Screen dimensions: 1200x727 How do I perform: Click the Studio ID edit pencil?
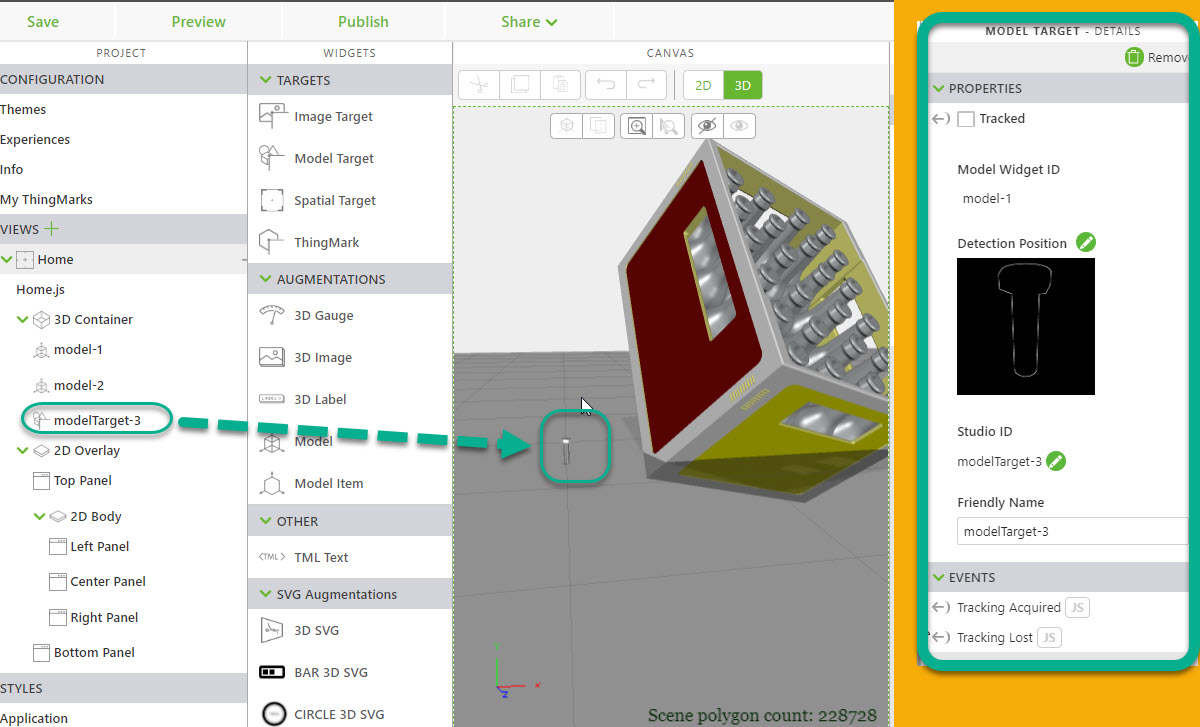click(1056, 461)
